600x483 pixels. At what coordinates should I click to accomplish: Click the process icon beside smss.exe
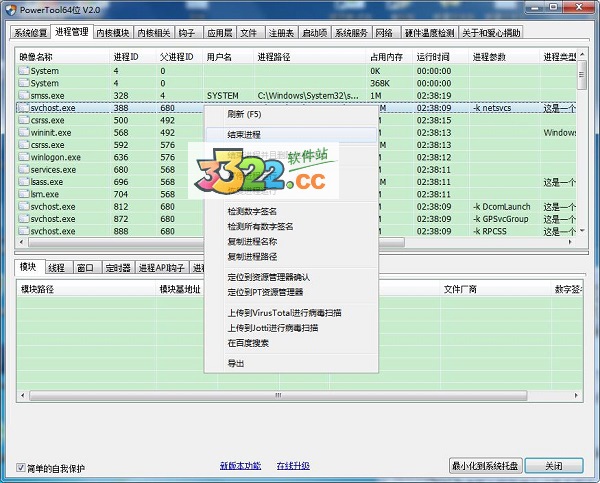24,95
